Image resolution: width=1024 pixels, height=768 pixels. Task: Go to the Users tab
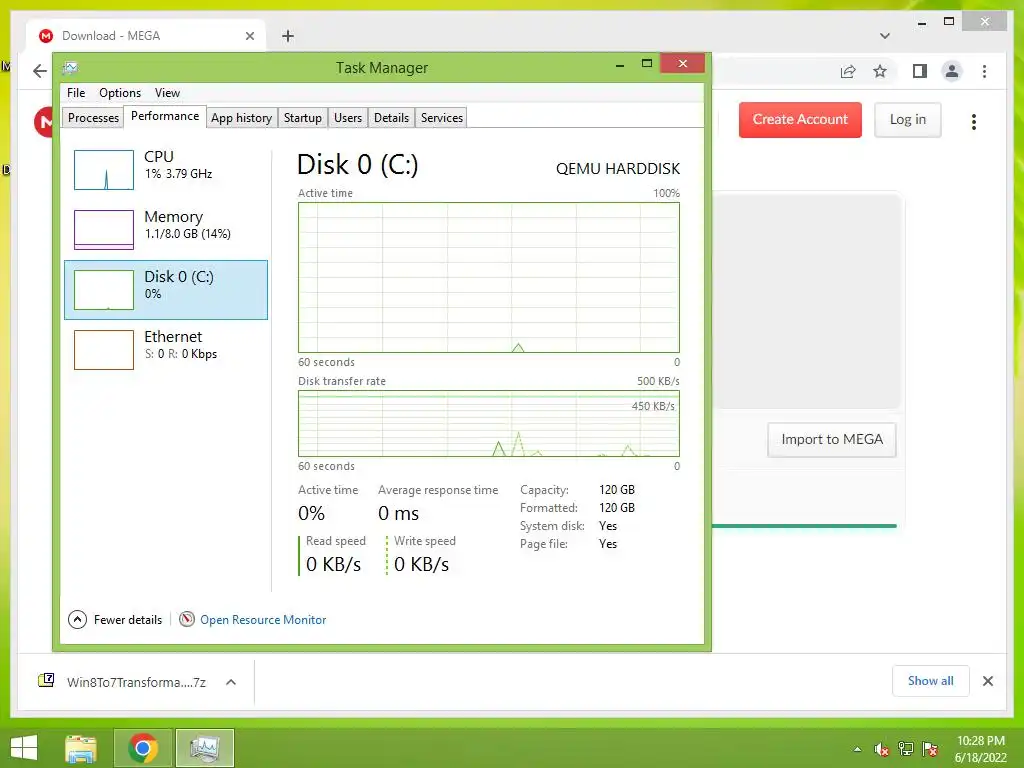click(347, 118)
